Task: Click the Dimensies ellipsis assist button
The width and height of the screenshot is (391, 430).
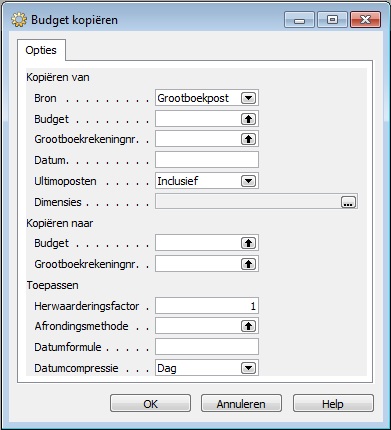Action: pyautogui.click(x=348, y=202)
